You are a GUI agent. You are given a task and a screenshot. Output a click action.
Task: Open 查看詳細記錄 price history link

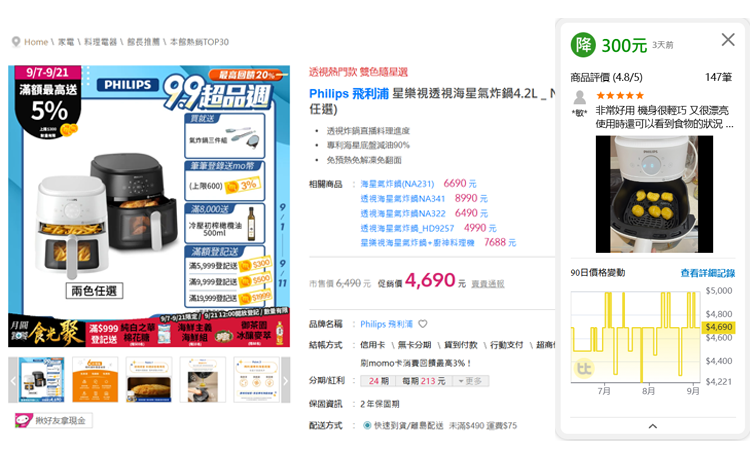707,273
